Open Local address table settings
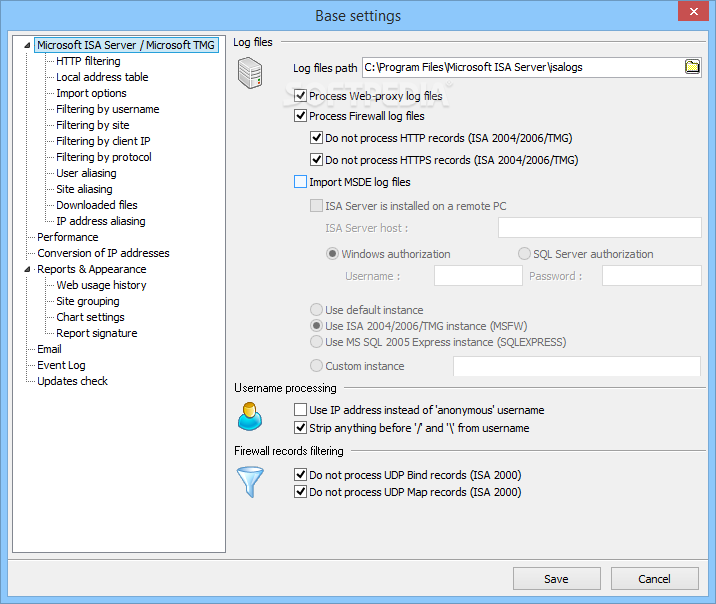 pyautogui.click(x=102, y=77)
